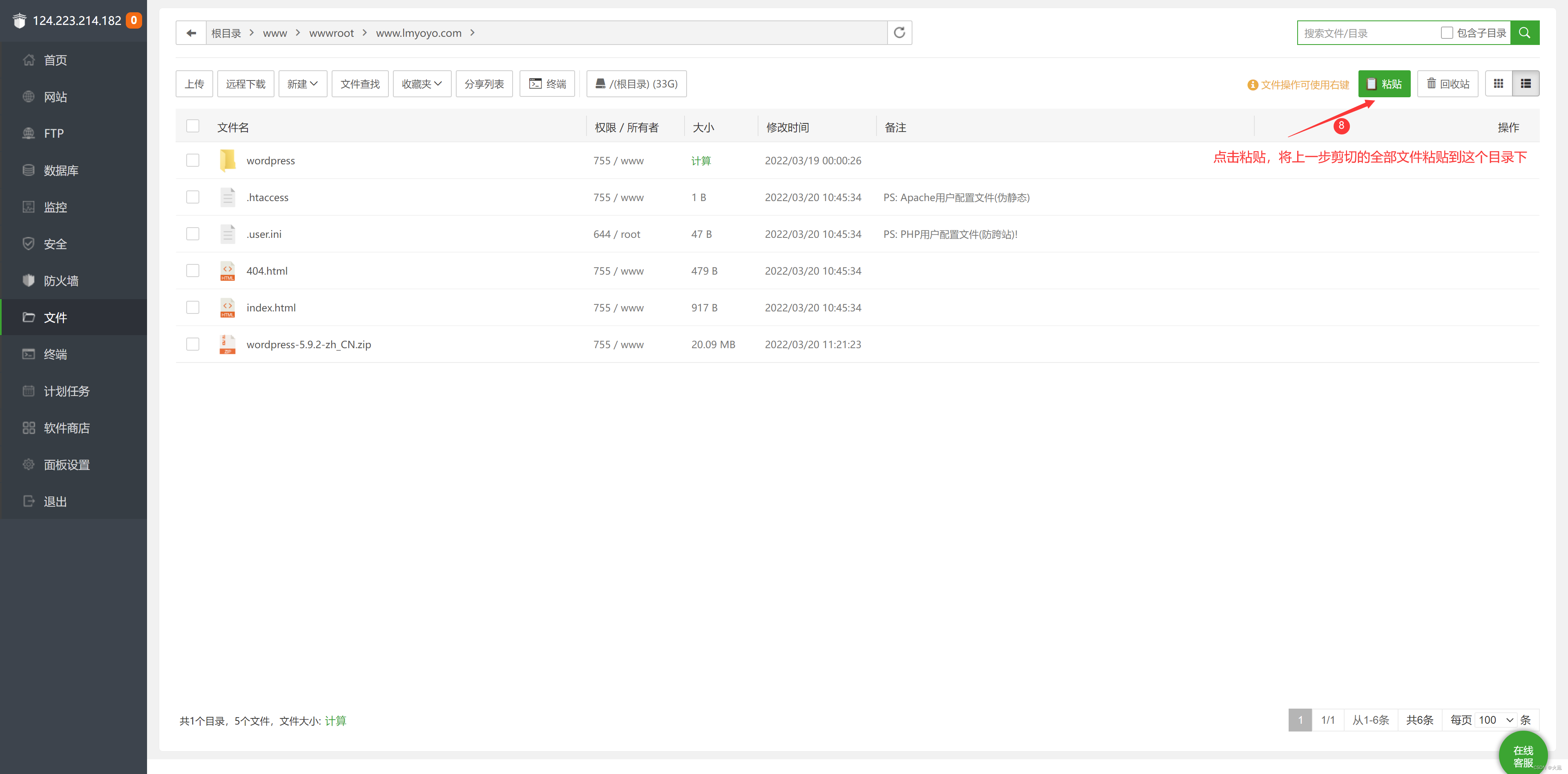
Task: Expand chevron after wwwroot in path
Action: [x=365, y=33]
